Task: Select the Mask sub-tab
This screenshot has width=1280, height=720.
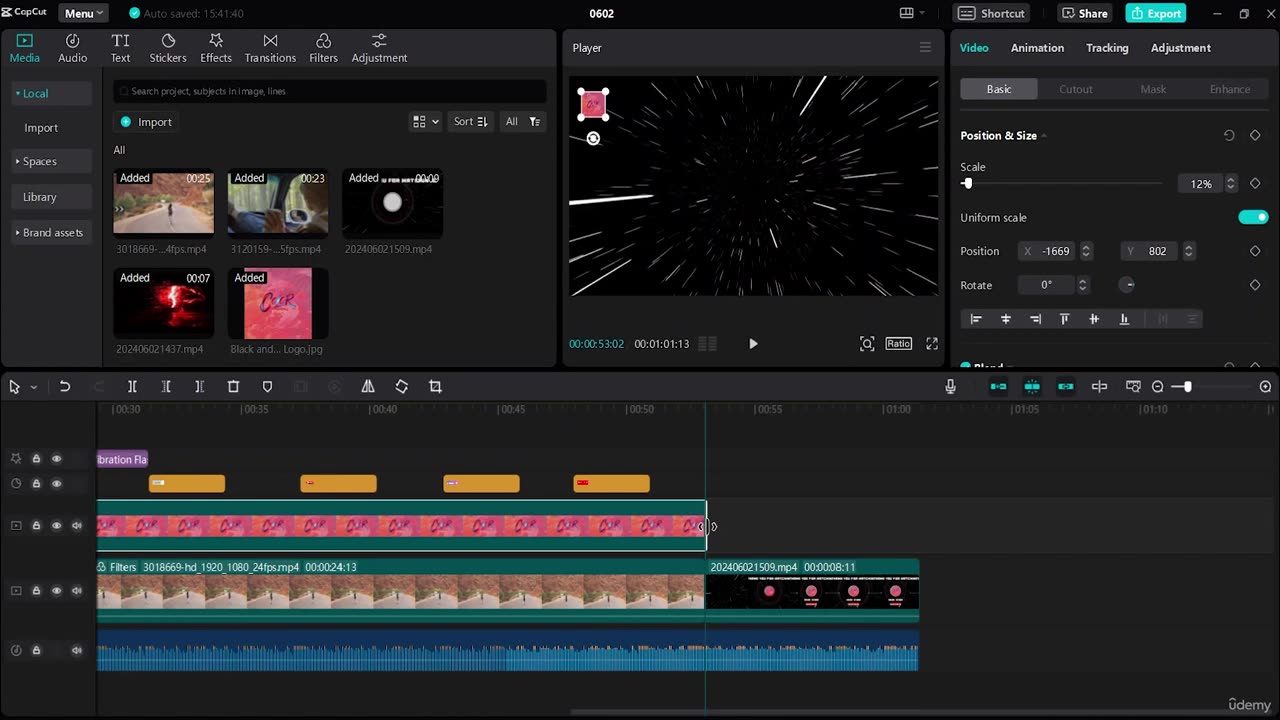Action: (x=1153, y=89)
